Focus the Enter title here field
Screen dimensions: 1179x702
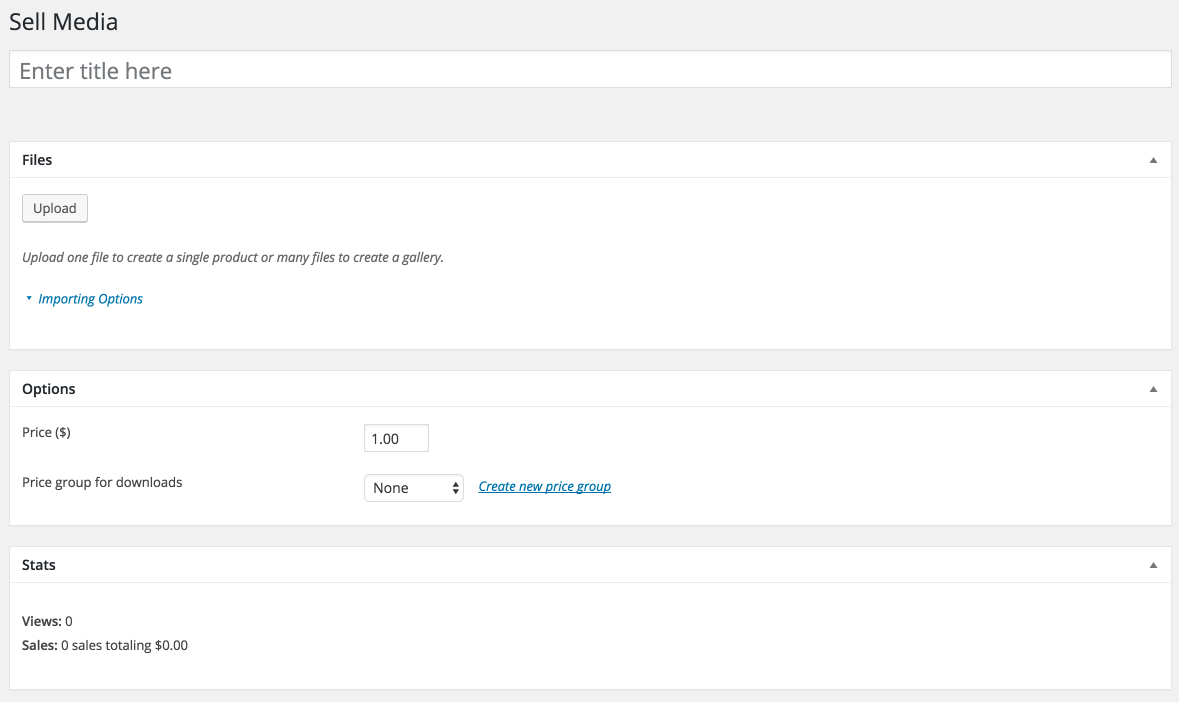click(x=589, y=71)
